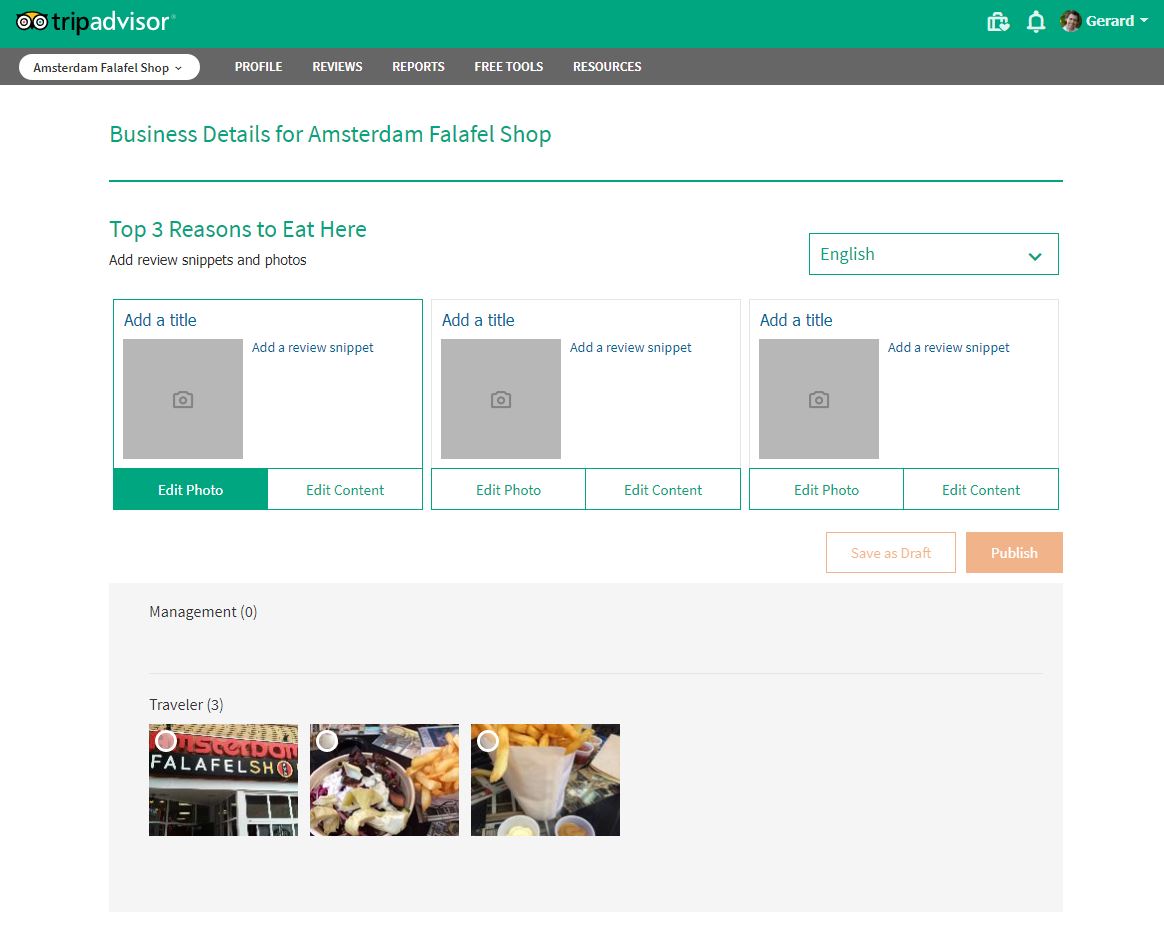Expand the English language dropdown
Viewport: 1164px width, 927px height.
[x=933, y=254]
